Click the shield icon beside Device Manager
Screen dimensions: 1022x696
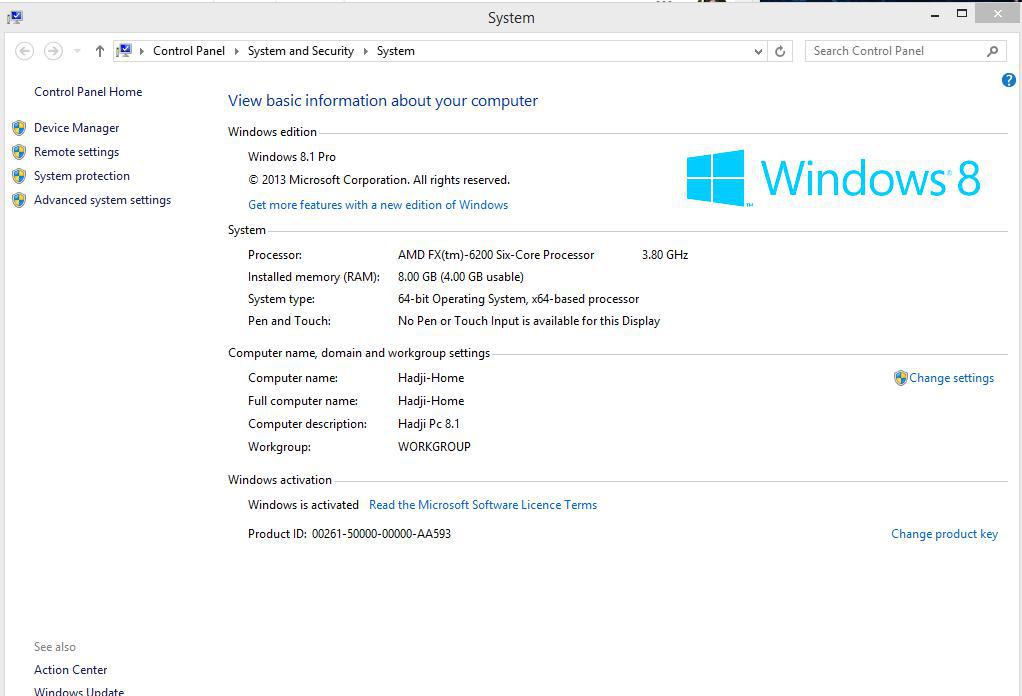tap(19, 128)
